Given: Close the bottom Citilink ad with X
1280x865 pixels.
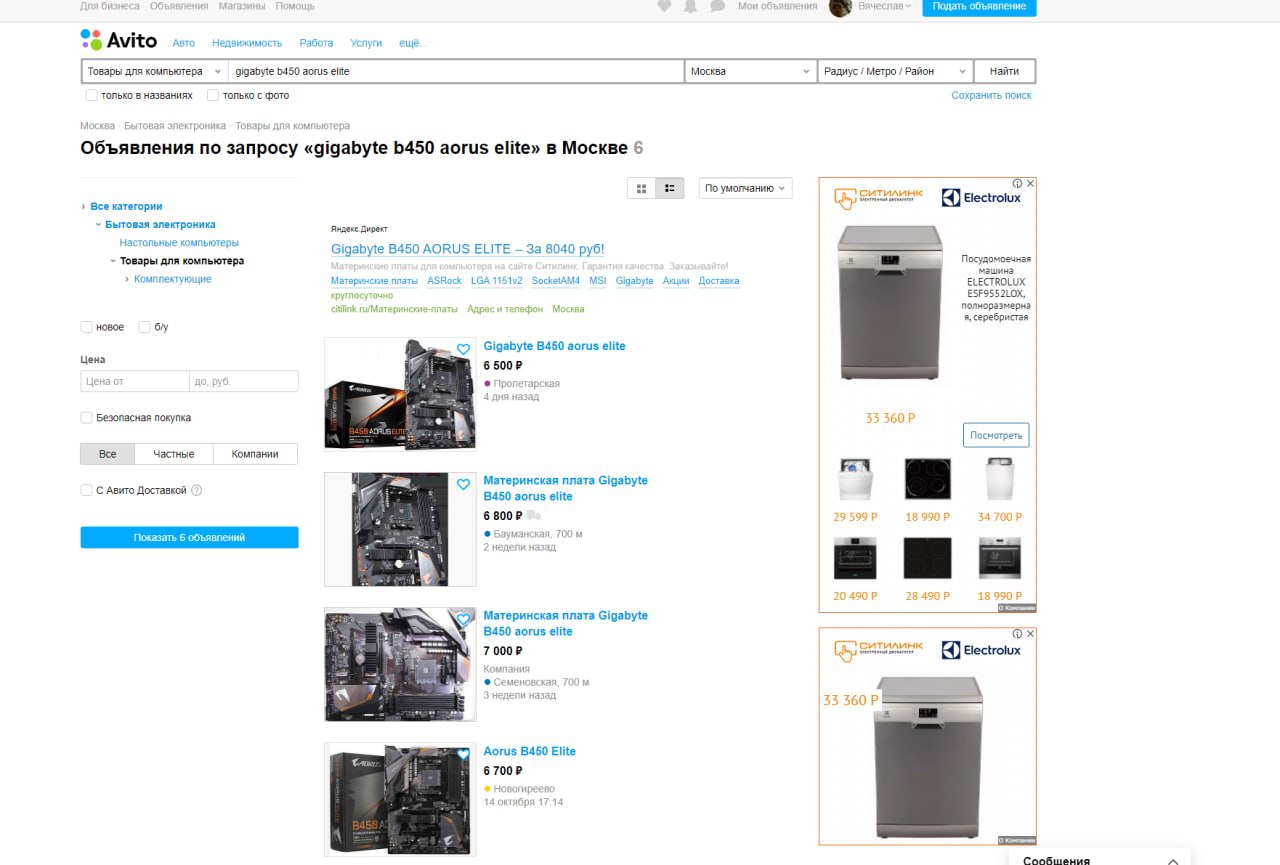Looking at the screenshot, I should pos(1030,634).
